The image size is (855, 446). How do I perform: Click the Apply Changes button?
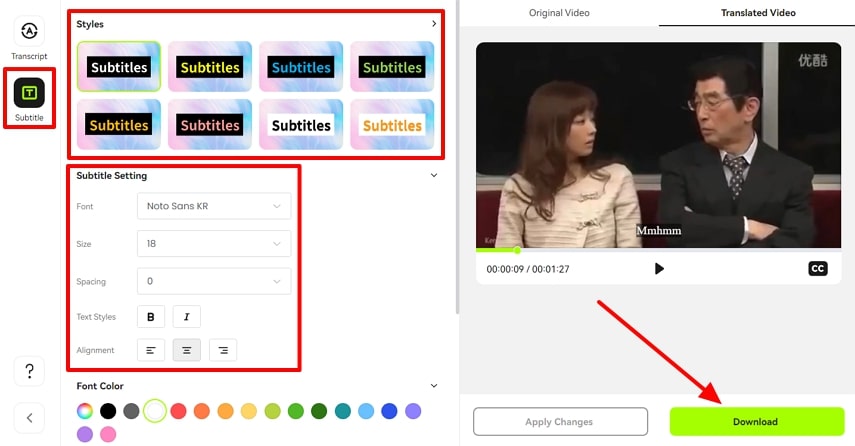[x=559, y=421]
